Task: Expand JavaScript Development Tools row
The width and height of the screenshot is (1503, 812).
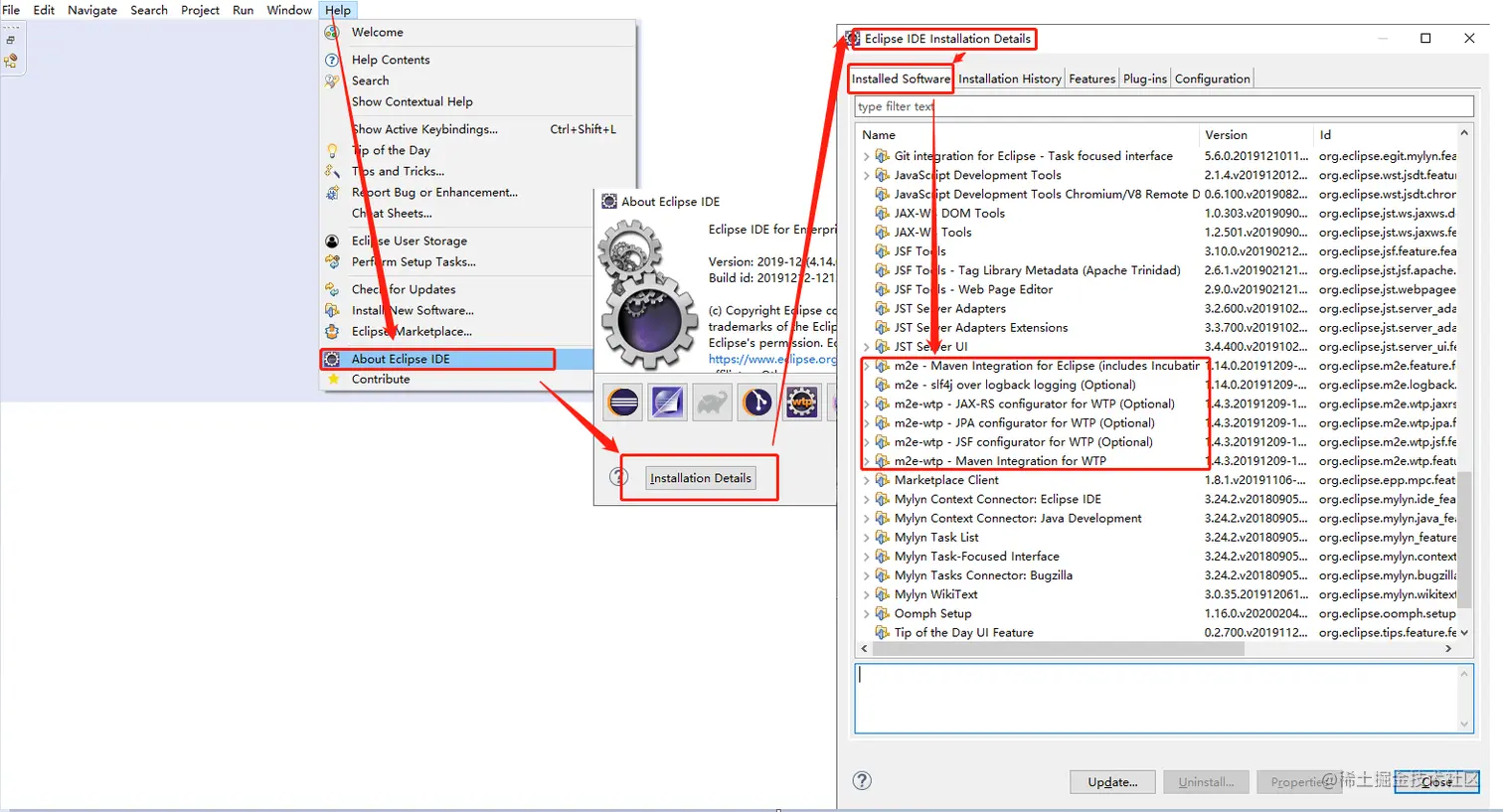Action: click(x=866, y=175)
